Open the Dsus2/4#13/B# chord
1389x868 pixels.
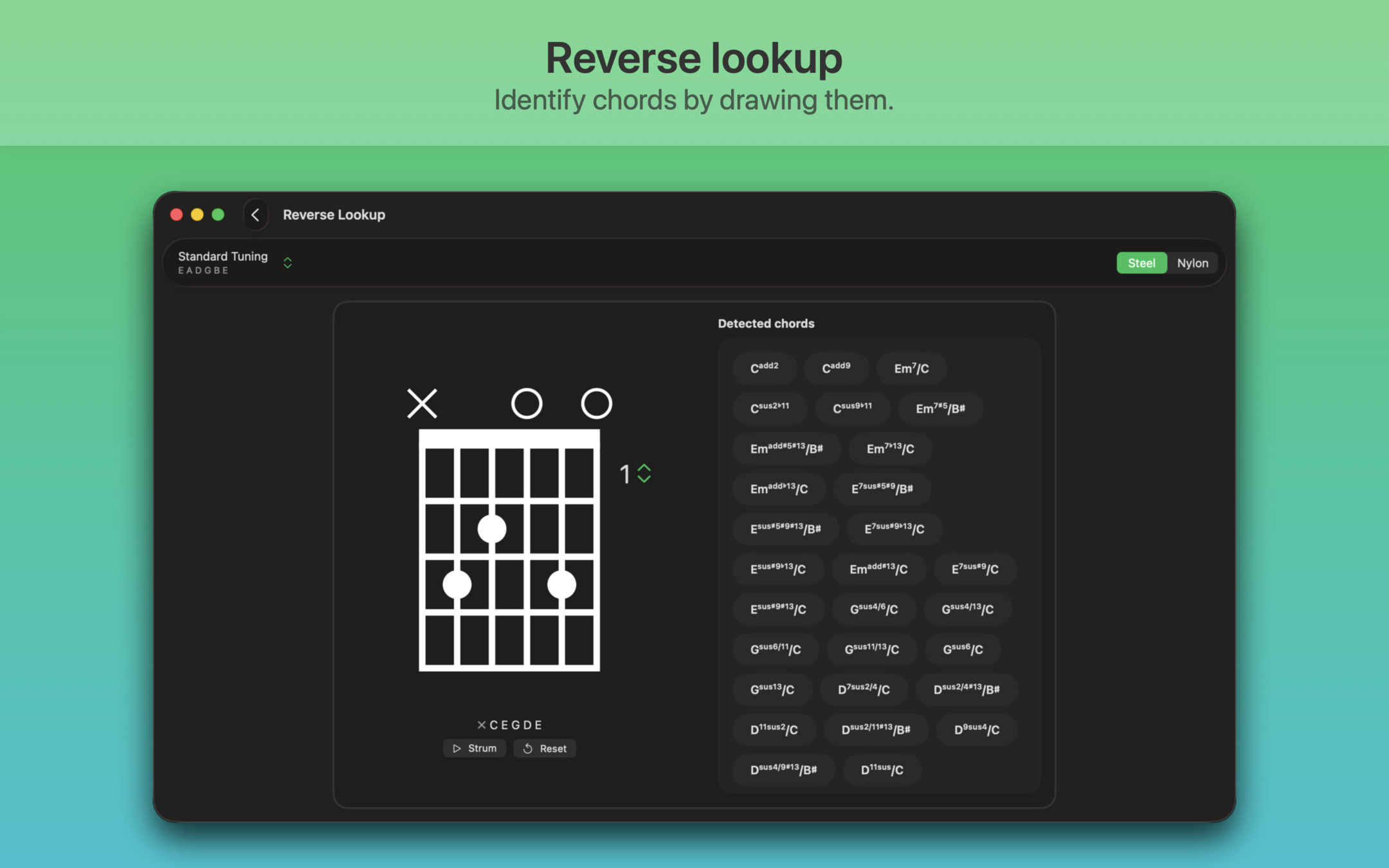coord(967,689)
